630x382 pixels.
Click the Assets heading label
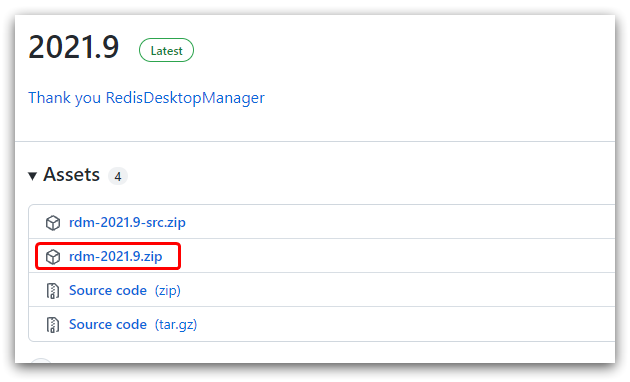pyautogui.click(x=72, y=175)
